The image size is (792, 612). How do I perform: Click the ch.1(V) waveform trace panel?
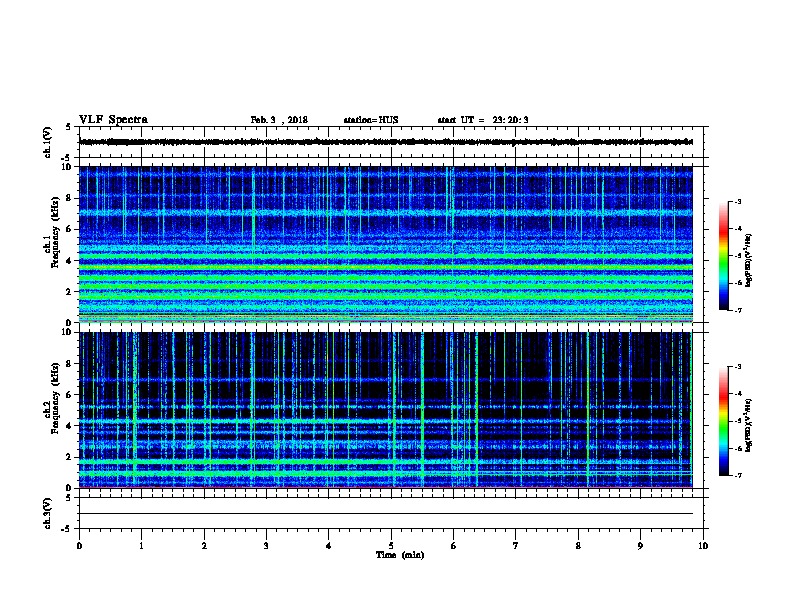[x=391, y=142]
